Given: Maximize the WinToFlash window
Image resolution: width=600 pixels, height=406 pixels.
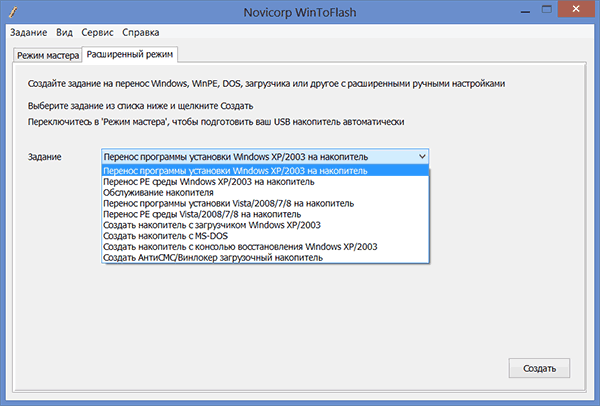Looking at the screenshot, I should coord(547,10).
